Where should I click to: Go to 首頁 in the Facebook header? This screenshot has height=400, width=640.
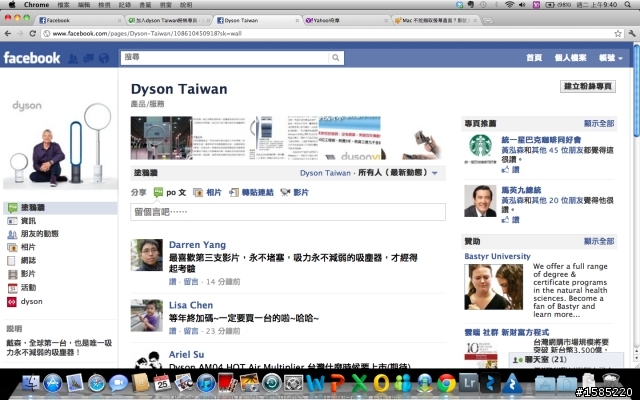click(534, 58)
